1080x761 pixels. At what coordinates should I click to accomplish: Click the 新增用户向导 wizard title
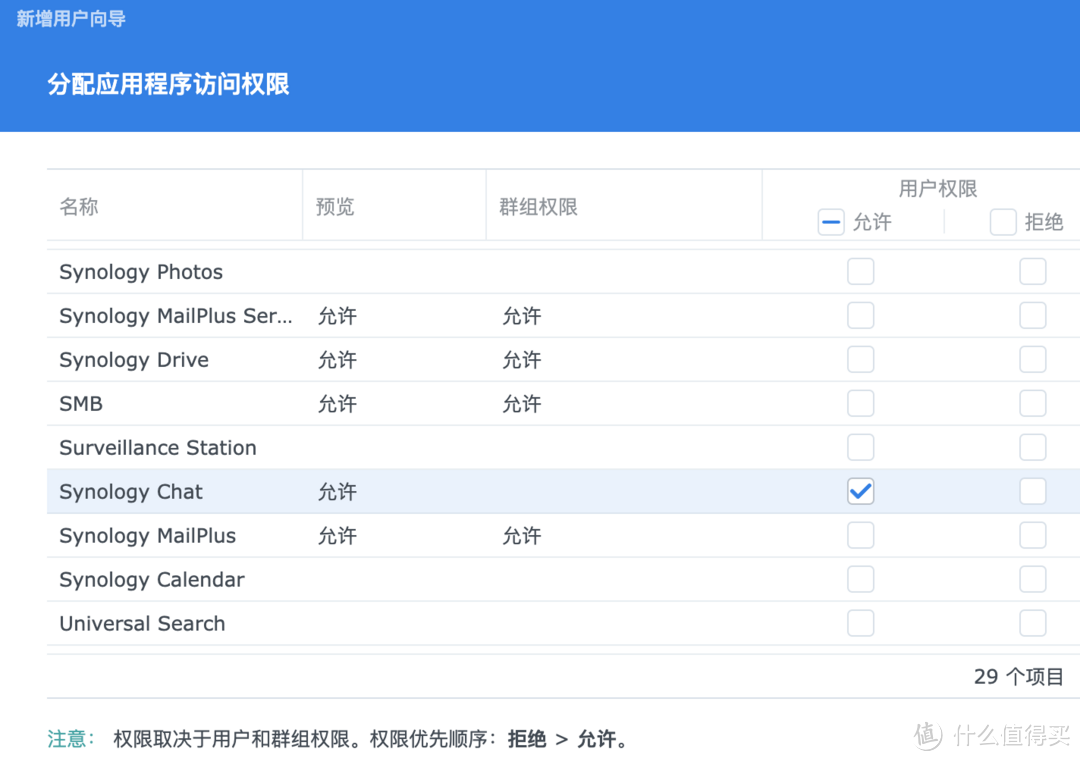pyautogui.click(x=70, y=18)
